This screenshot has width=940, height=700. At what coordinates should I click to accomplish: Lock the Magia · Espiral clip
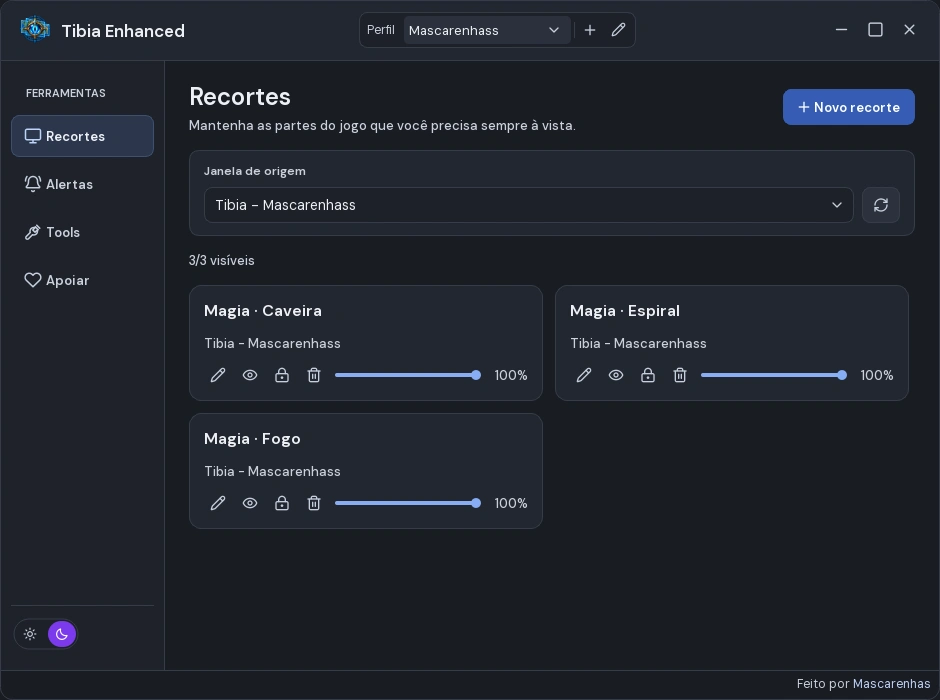(x=647, y=375)
